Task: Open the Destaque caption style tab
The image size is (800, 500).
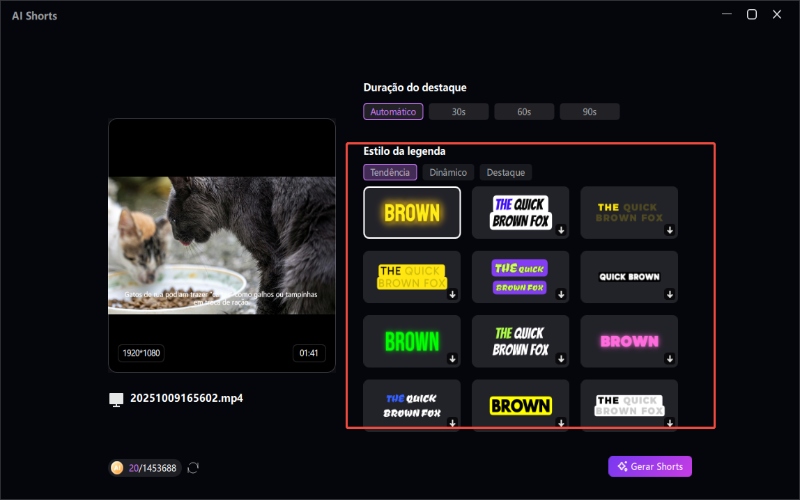Action: 505,173
